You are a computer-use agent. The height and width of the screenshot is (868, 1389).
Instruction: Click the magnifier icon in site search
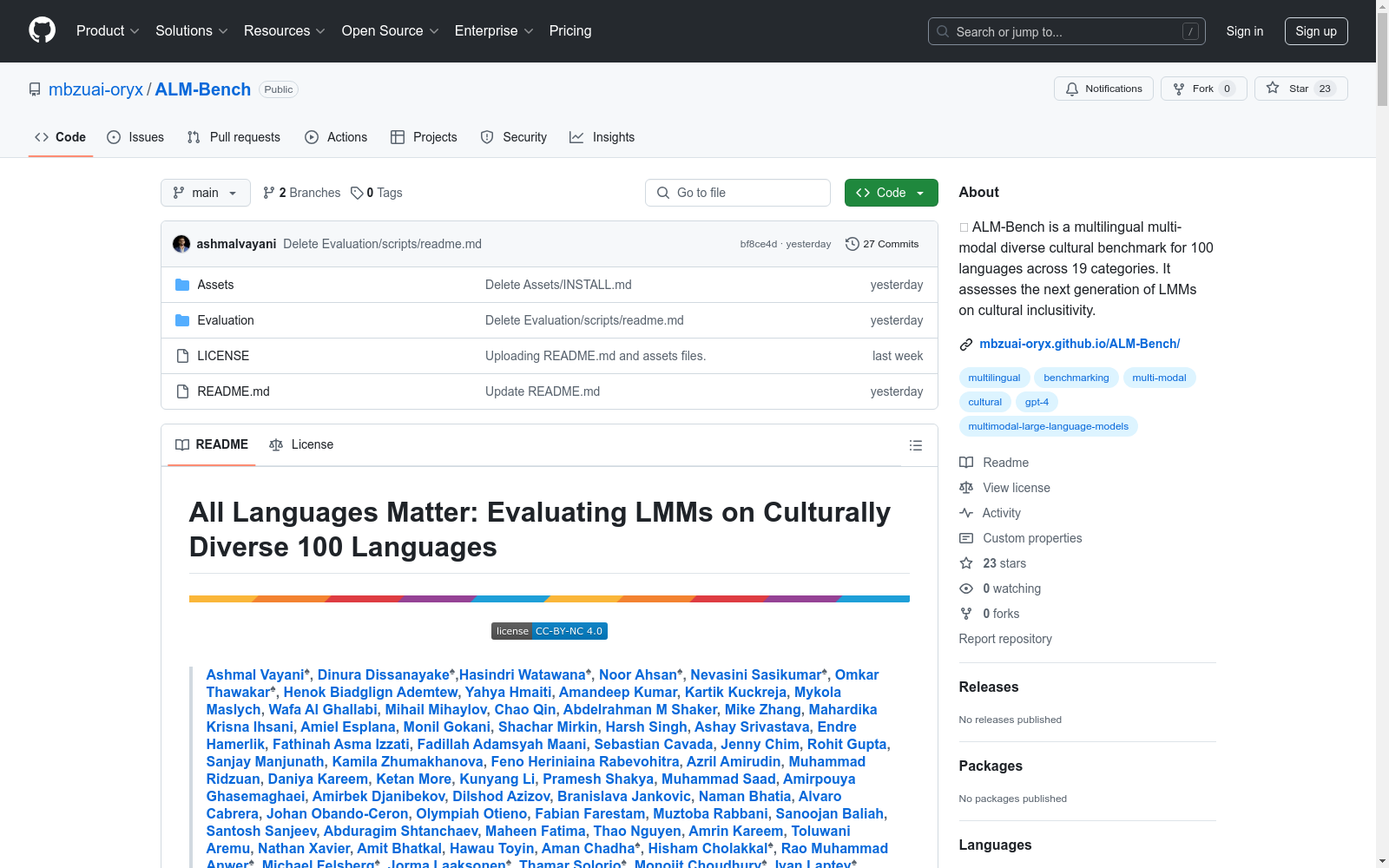(943, 31)
